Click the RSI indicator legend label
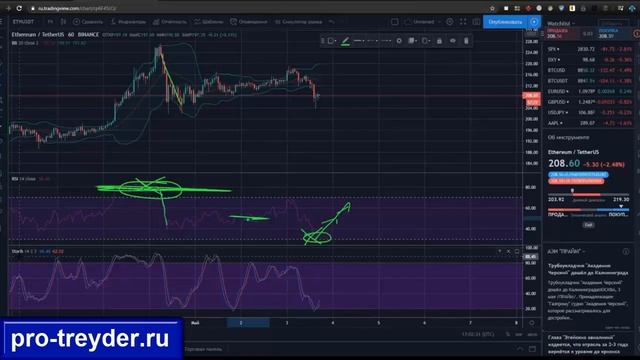This screenshot has width=640, height=360. (x=24, y=179)
